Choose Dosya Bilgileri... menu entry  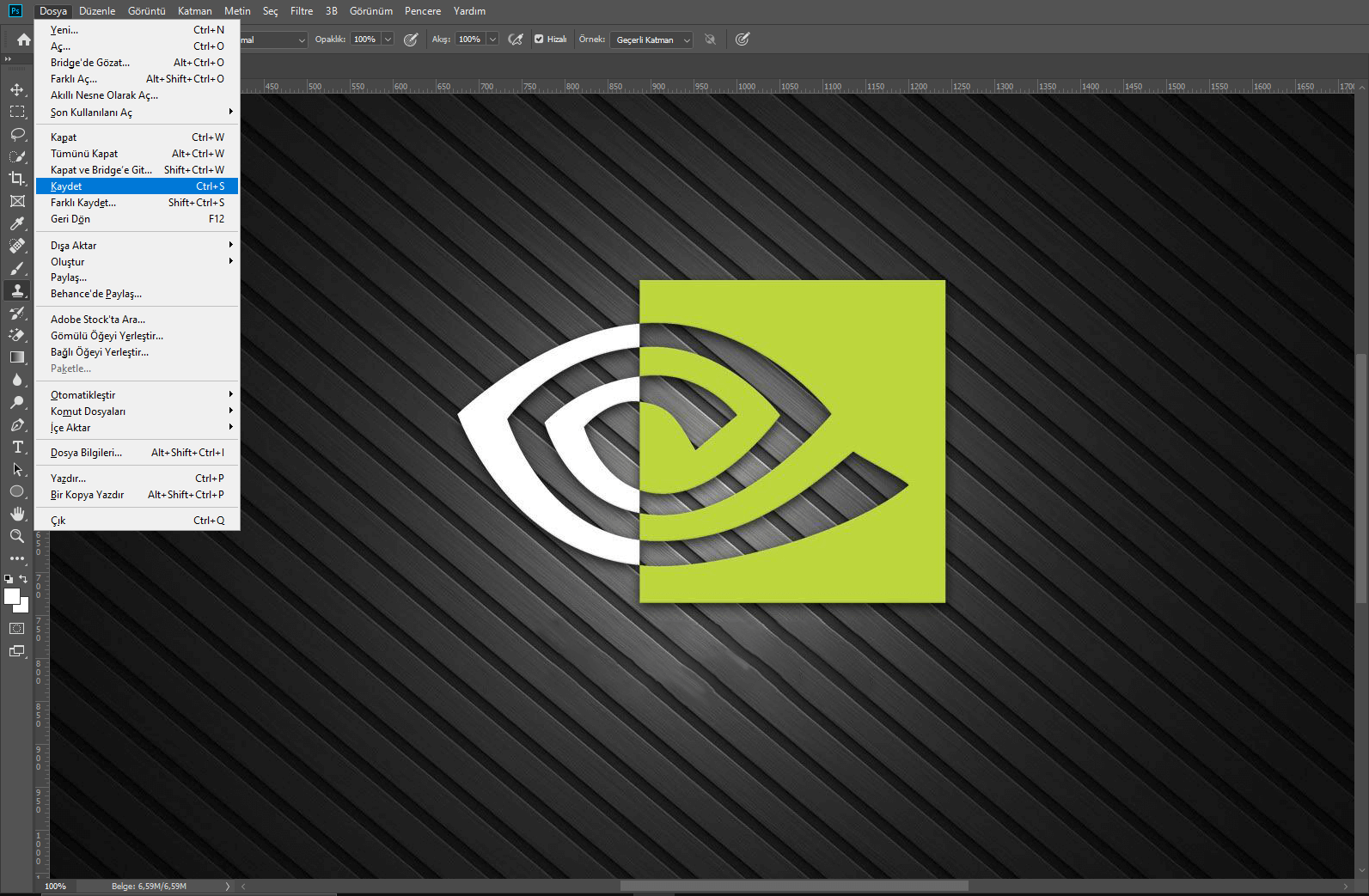pos(138,453)
